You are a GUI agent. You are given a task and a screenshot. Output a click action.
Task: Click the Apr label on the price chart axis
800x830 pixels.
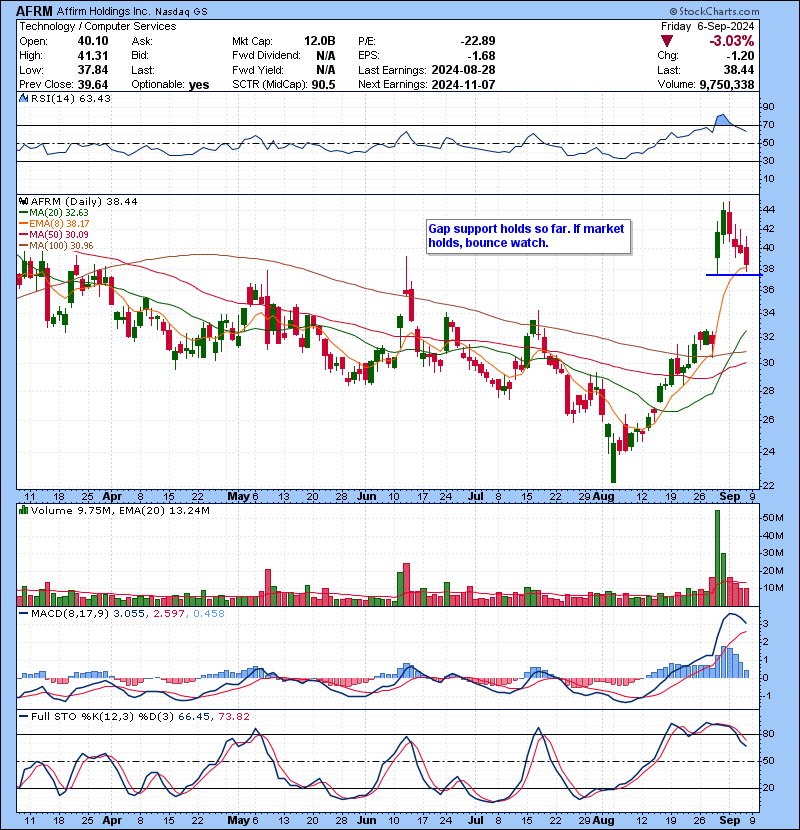(x=112, y=497)
